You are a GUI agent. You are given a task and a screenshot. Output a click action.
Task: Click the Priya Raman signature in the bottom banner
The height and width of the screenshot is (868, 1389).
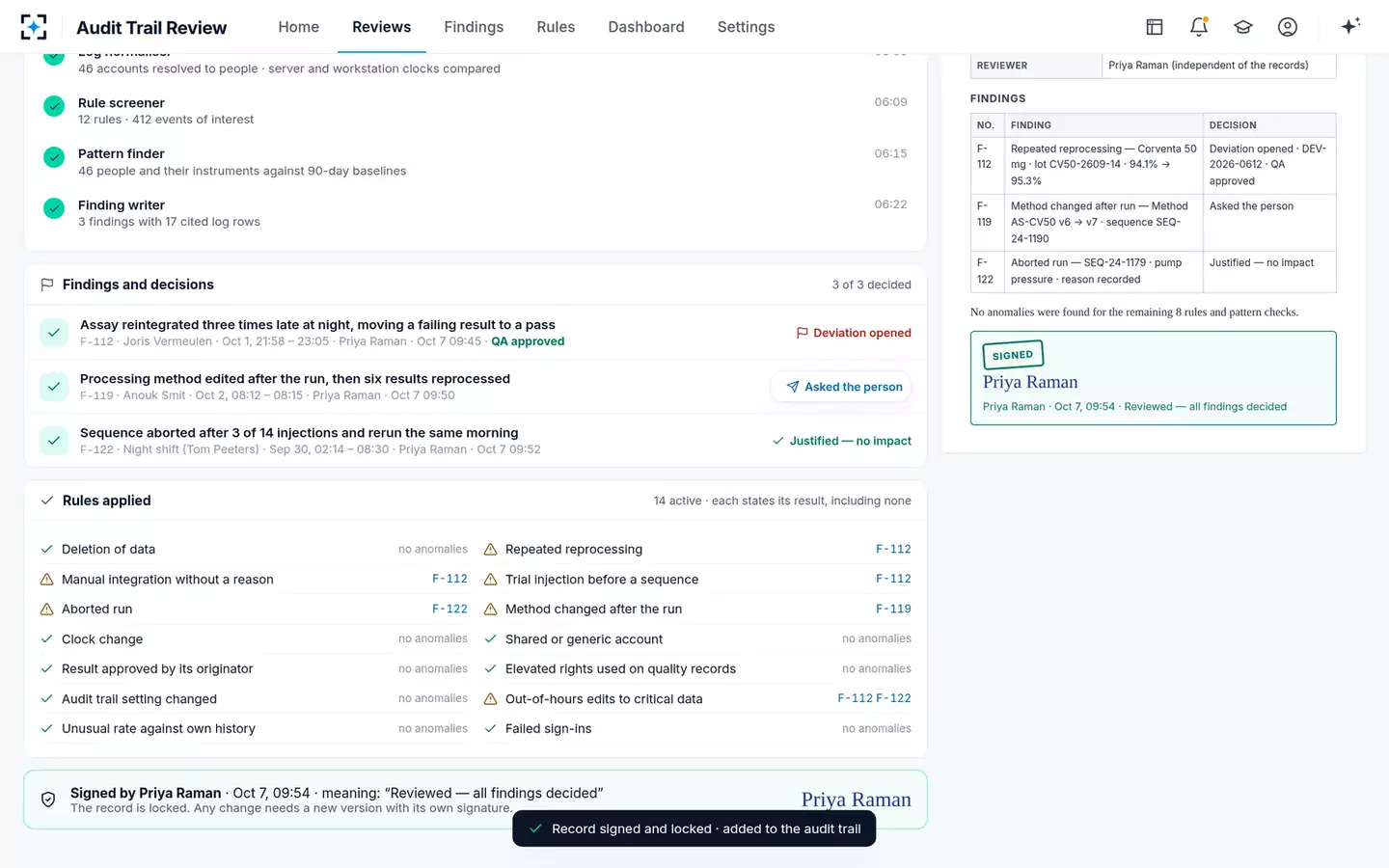[x=856, y=800]
